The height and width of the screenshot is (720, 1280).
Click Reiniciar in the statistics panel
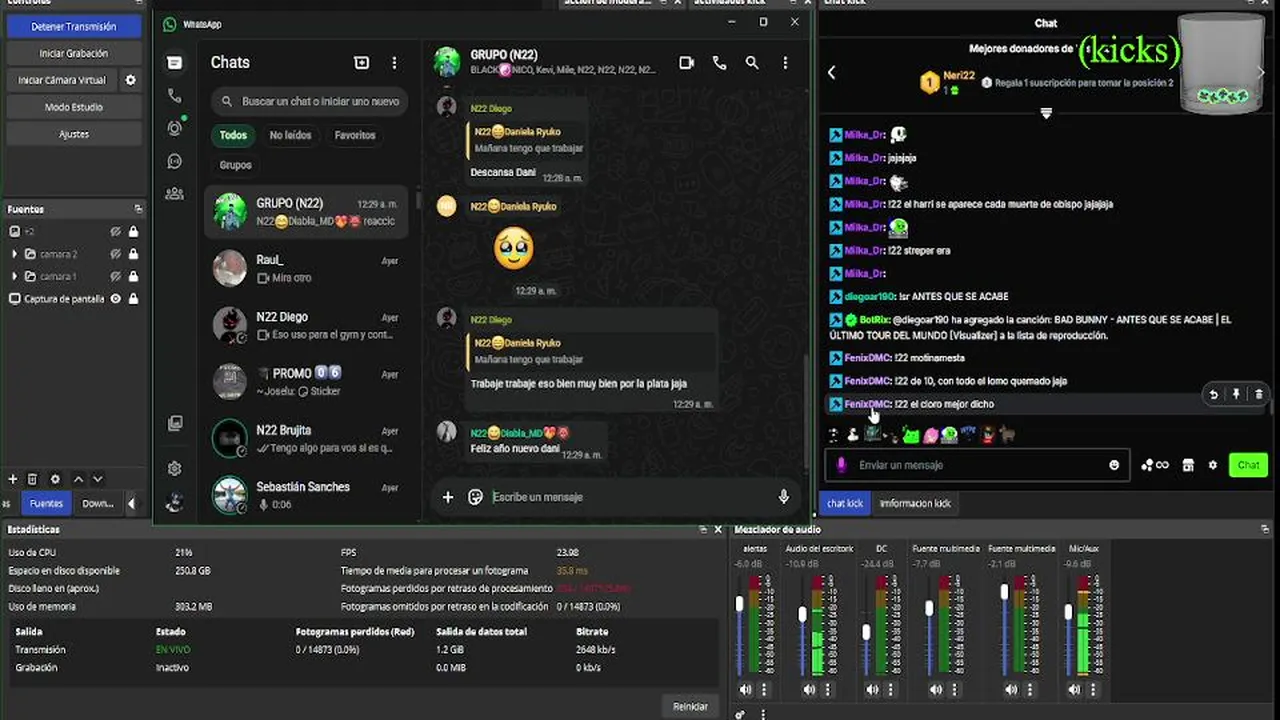[690, 706]
